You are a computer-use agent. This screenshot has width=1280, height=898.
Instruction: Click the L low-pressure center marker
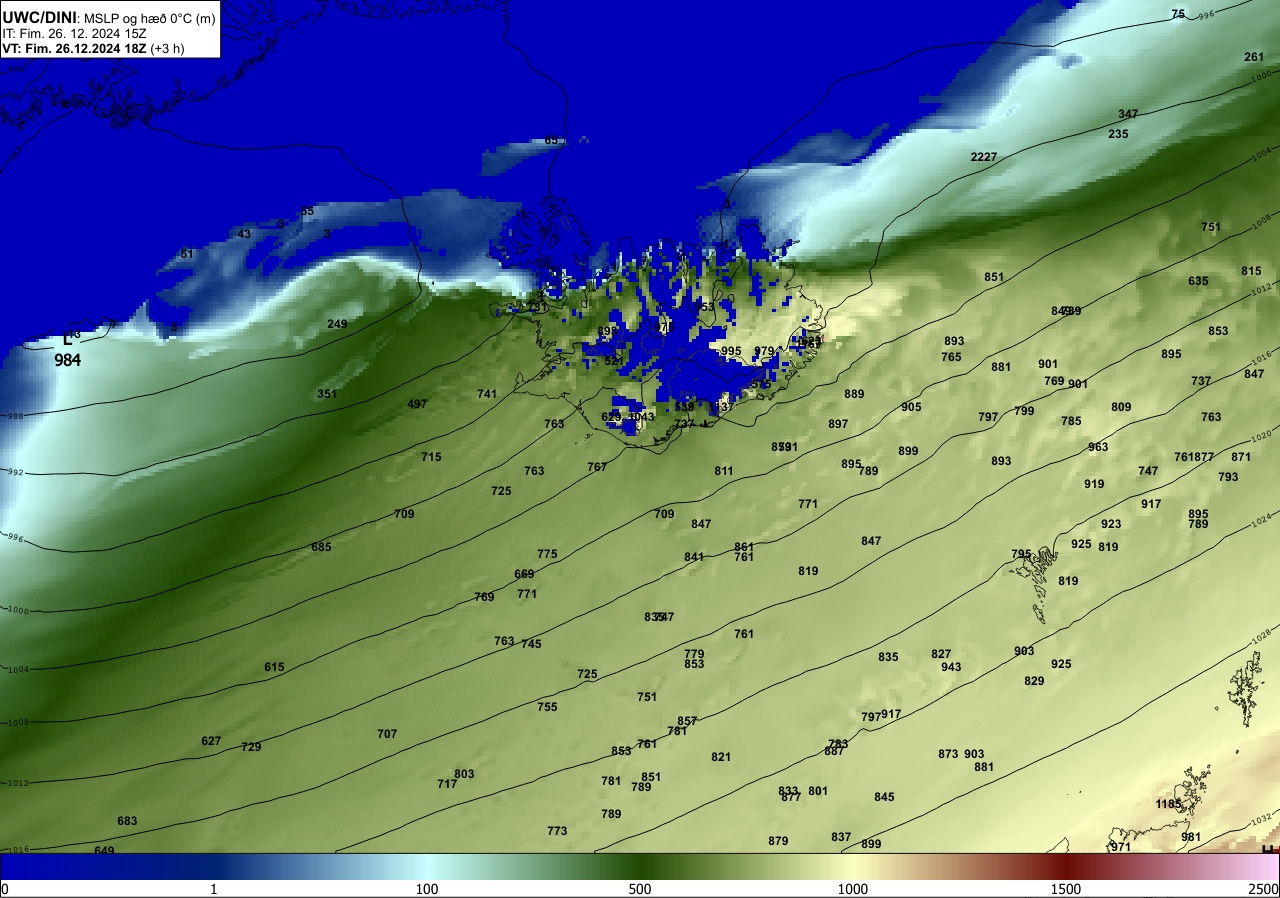[68, 338]
